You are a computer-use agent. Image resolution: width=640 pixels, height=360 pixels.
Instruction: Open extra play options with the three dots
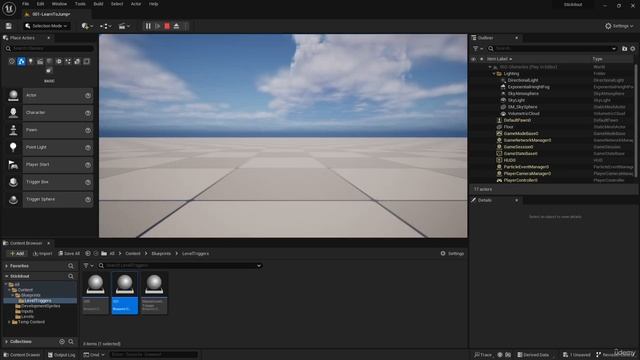click(x=186, y=26)
